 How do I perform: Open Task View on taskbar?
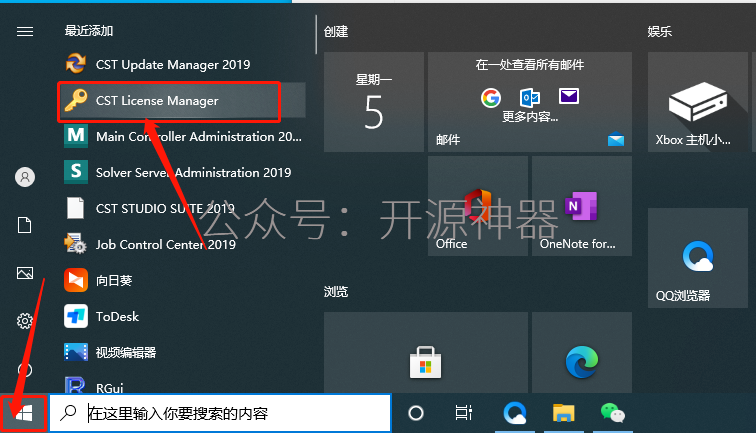pyautogui.click(x=464, y=413)
